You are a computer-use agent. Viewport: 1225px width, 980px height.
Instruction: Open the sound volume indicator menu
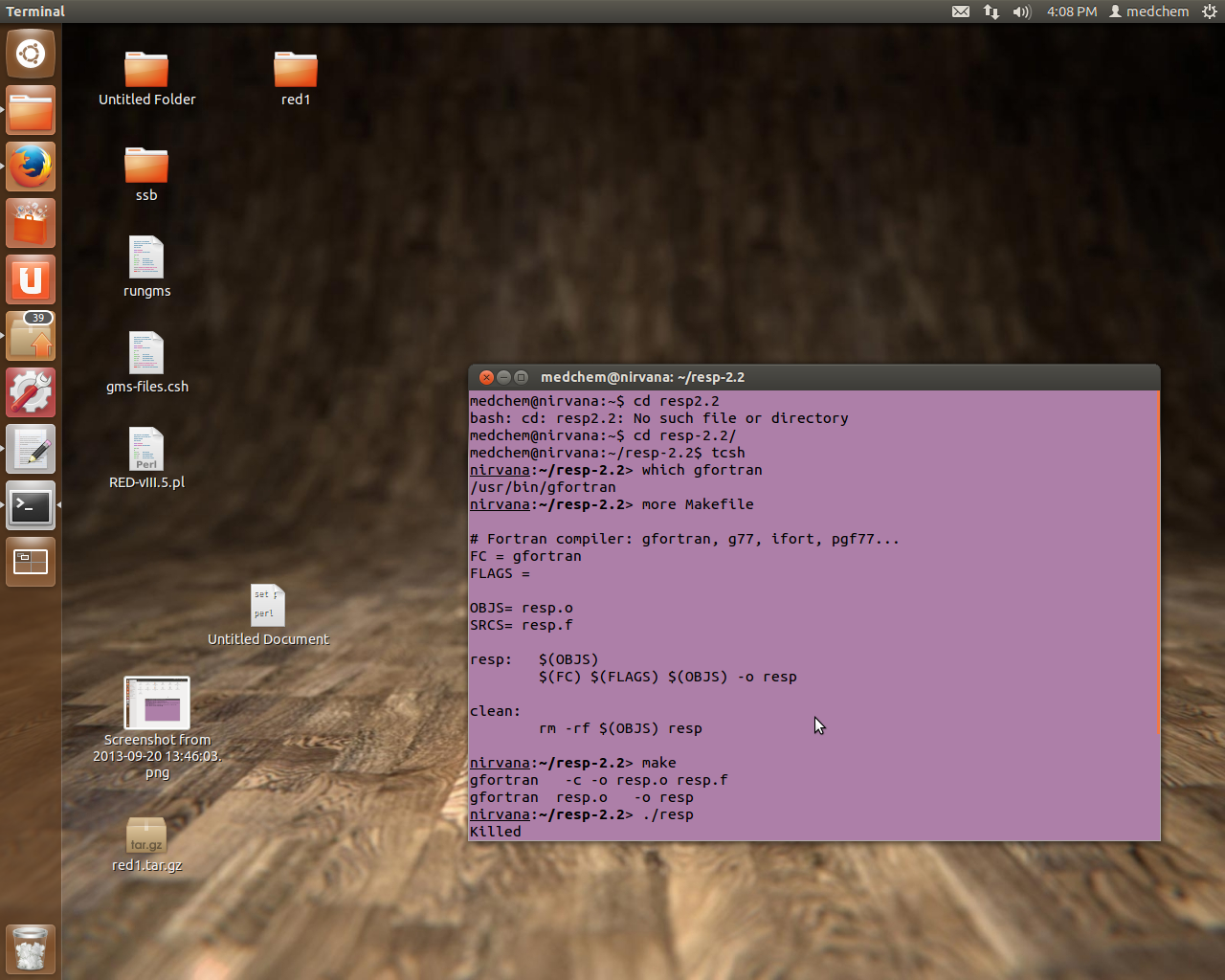[x=1022, y=11]
